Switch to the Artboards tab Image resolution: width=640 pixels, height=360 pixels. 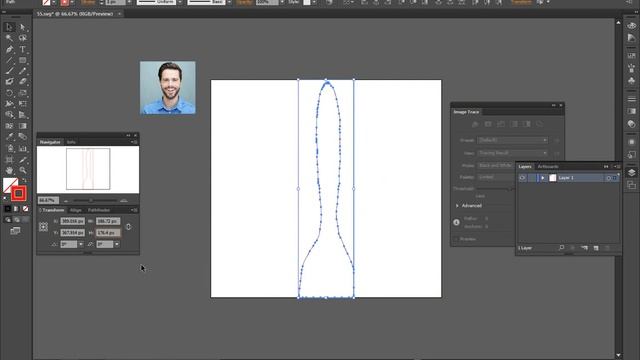pyautogui.click(x=548, y=167)
